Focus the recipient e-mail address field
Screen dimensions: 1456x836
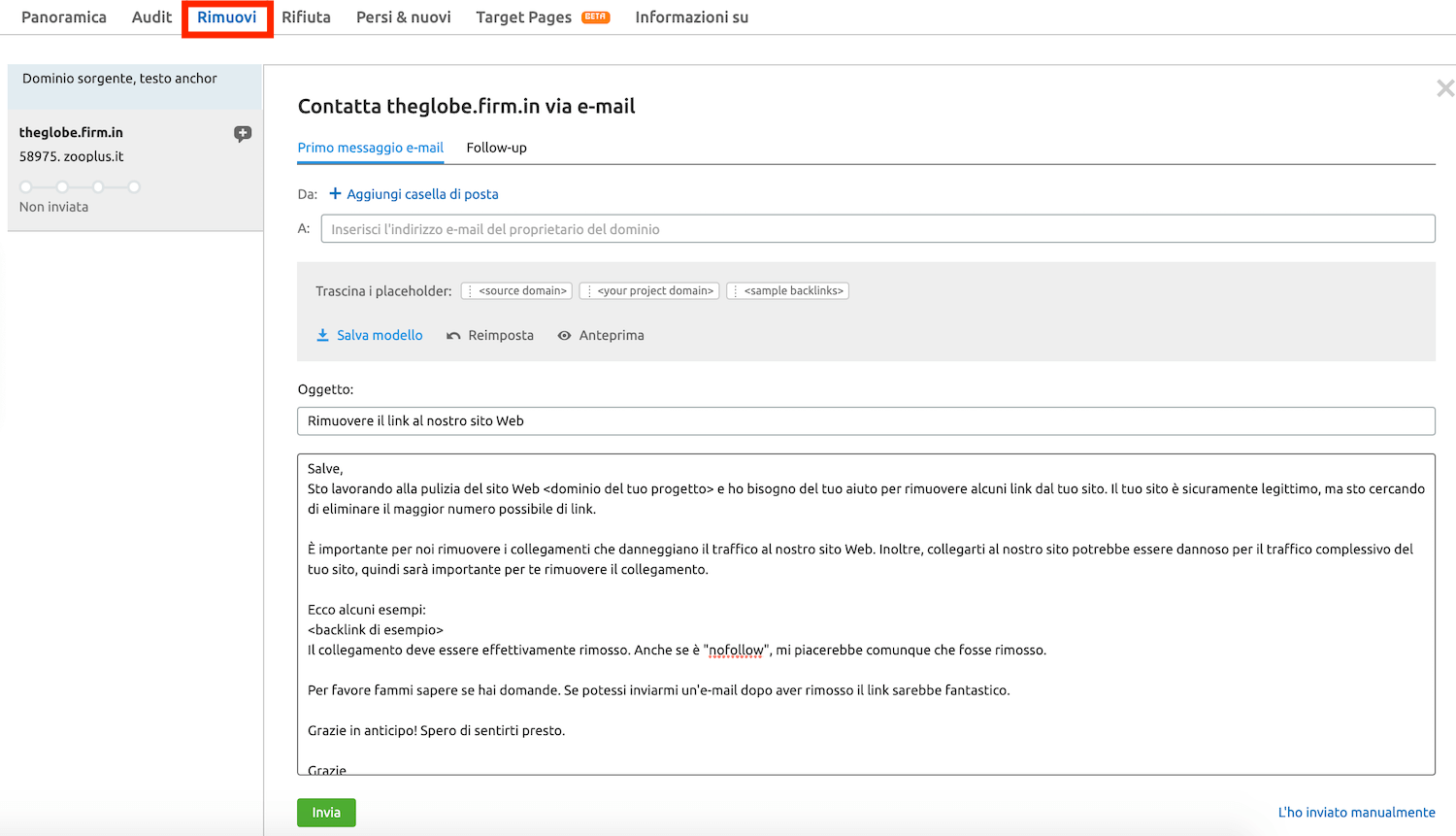coord(877,229)
